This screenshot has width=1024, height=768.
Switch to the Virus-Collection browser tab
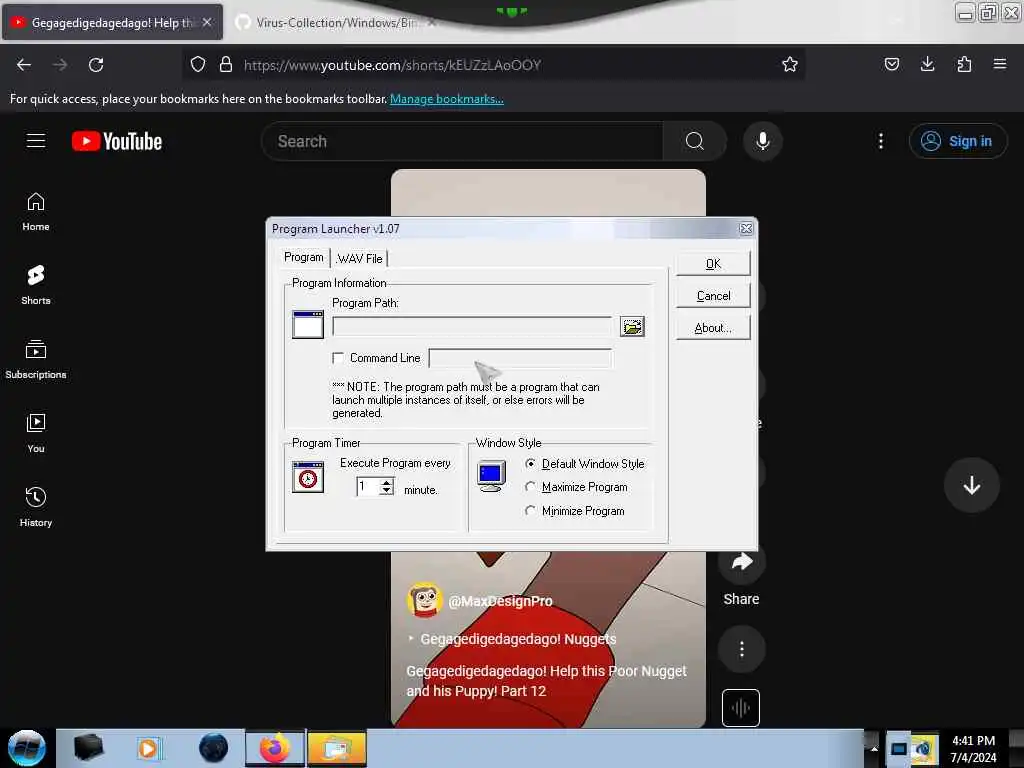336,23
